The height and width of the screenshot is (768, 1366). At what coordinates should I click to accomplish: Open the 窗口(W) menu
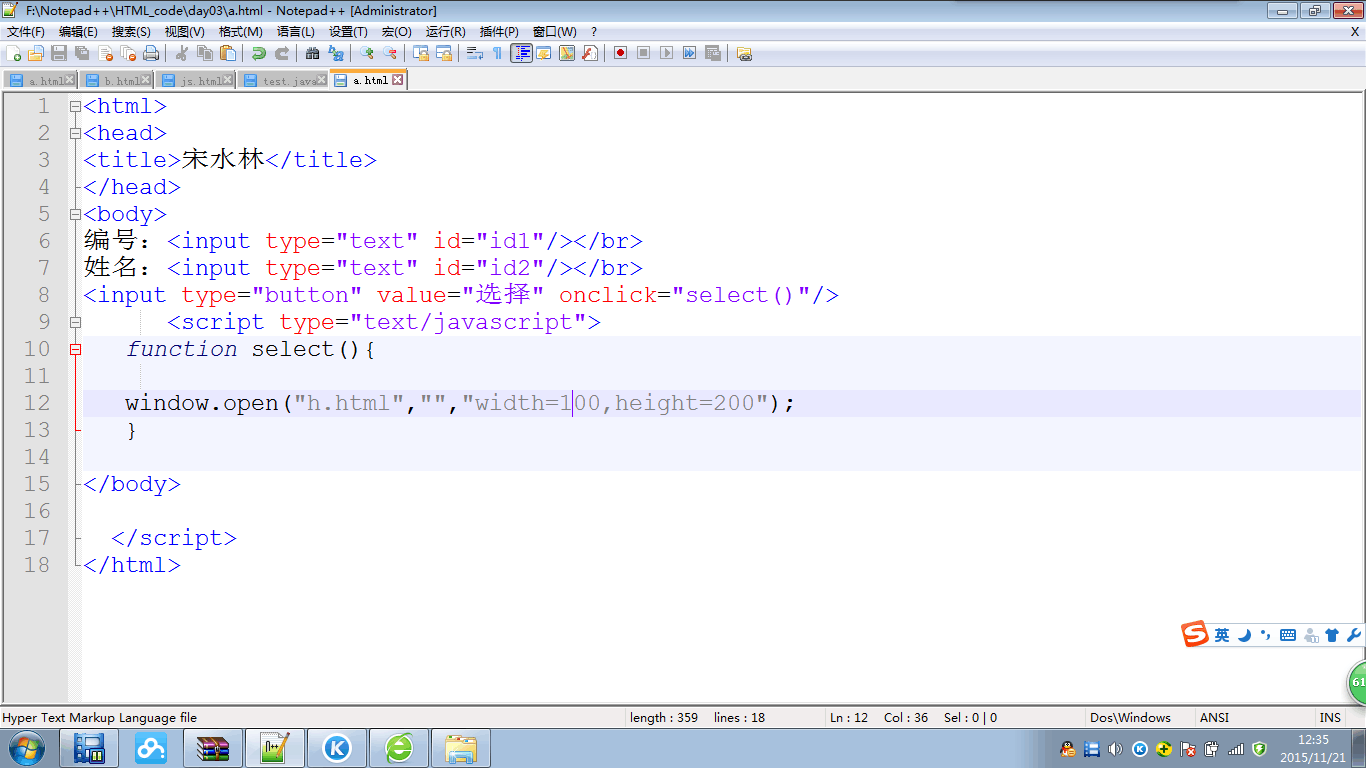[554, 32]
